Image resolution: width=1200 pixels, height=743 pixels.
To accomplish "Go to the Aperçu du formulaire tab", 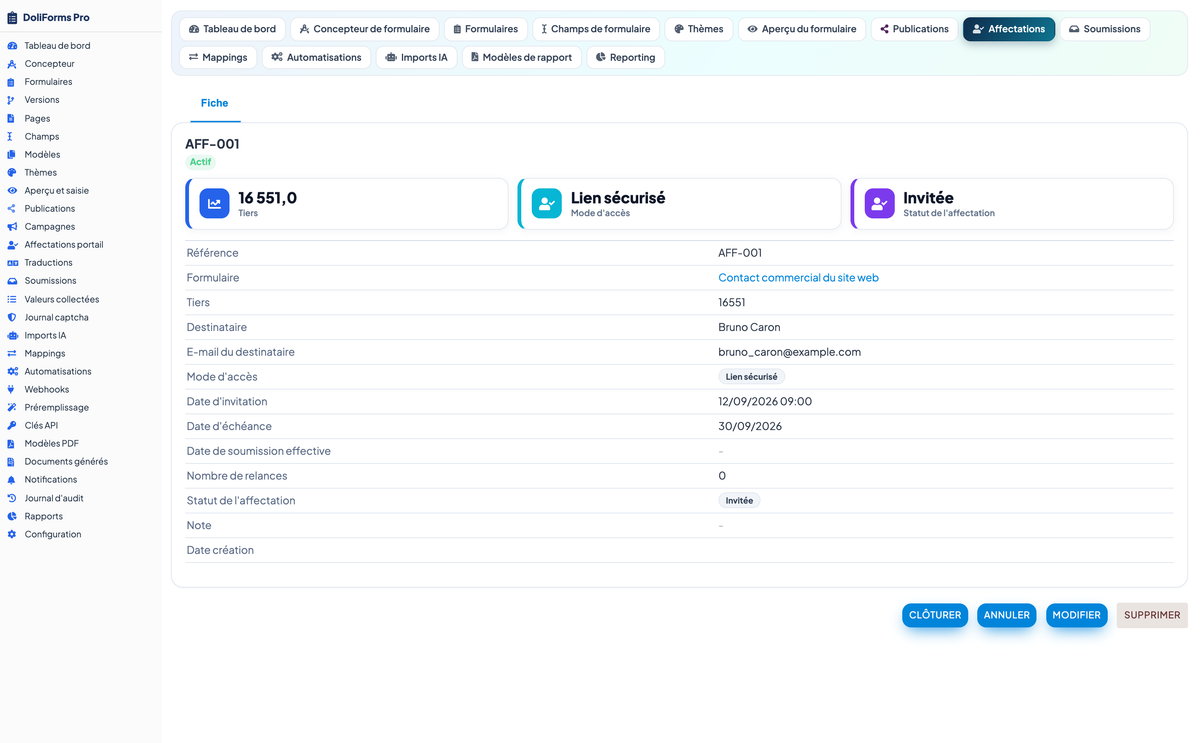I will [x=802, y=29].
